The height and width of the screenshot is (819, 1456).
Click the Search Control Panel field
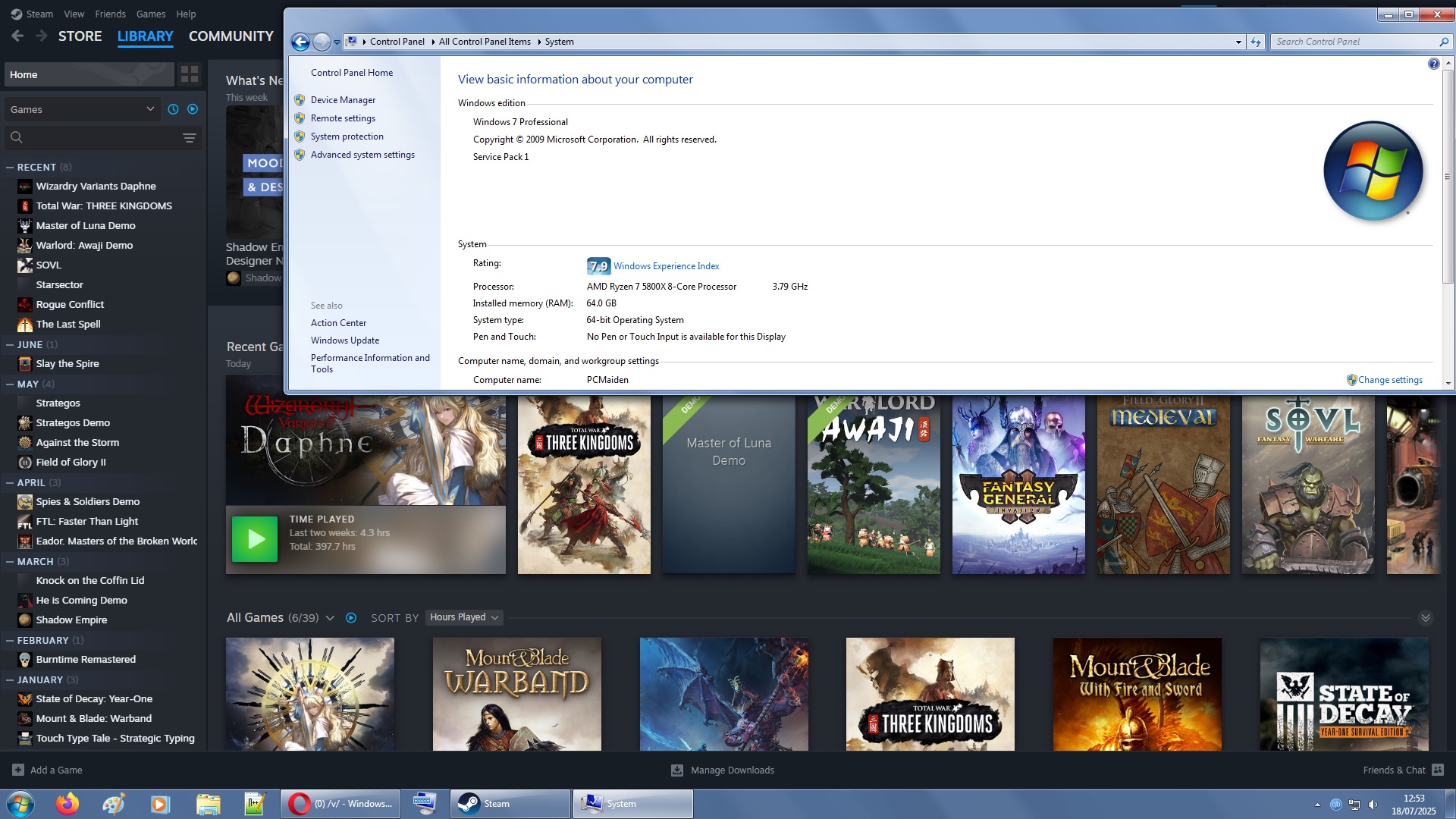(1361, 42)
